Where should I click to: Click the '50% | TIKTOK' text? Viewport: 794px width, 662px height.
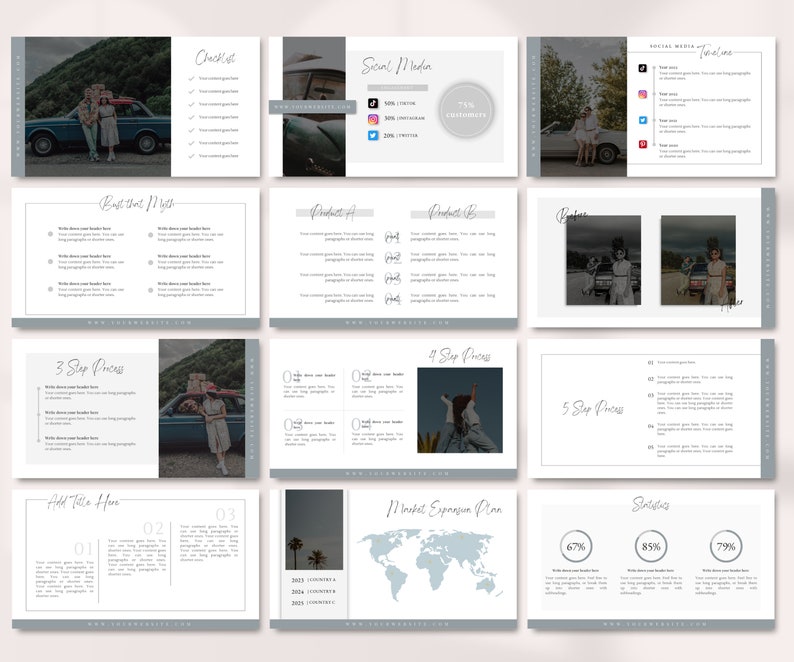tap(400, 103)
